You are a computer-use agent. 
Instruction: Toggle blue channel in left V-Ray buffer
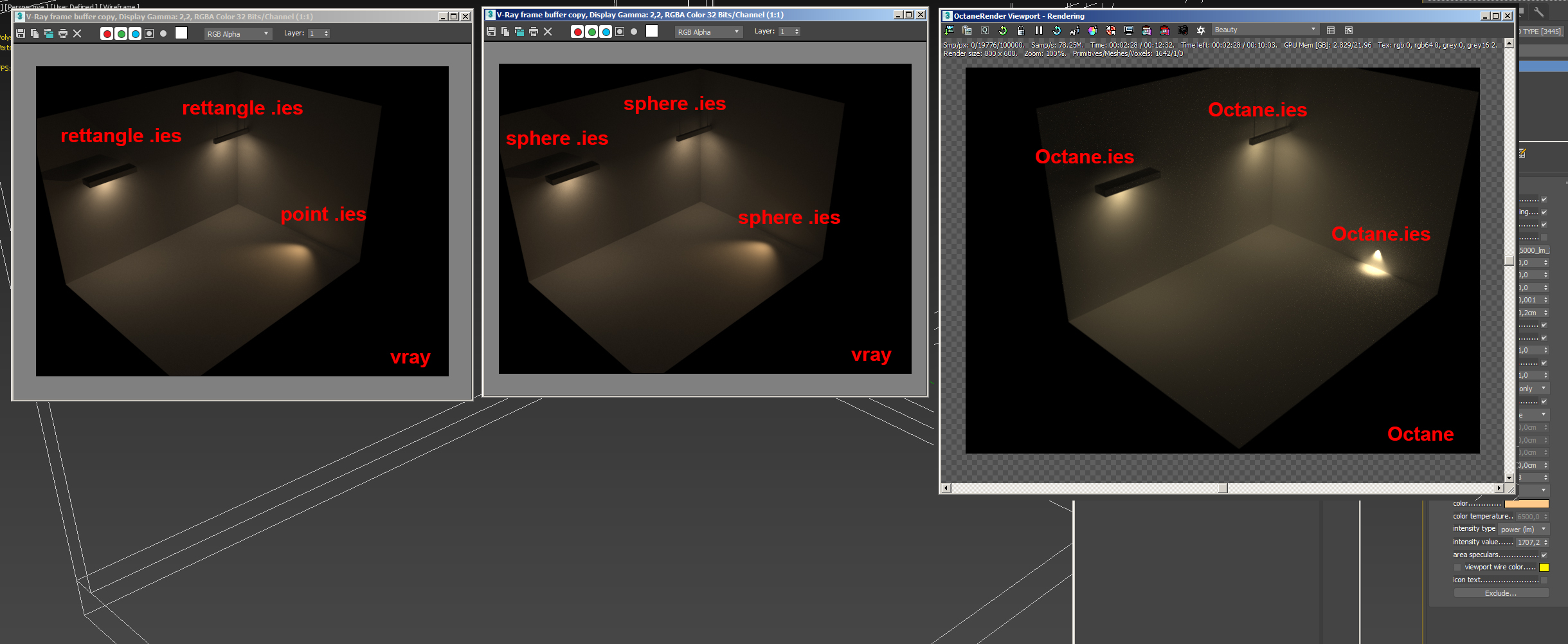tap(135, 33)
